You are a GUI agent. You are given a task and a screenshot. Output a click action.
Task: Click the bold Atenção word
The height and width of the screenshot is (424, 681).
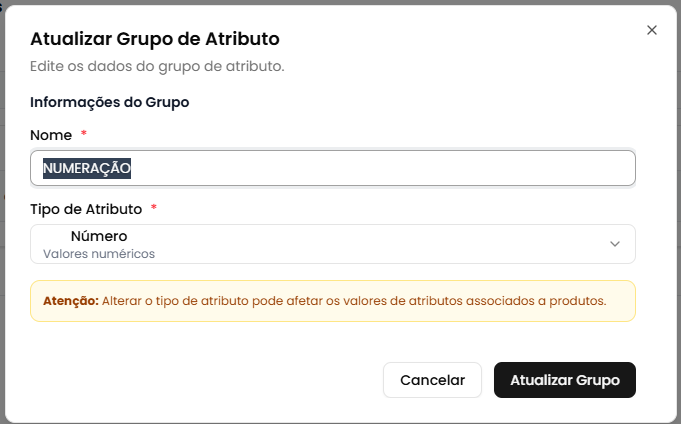tap(70, 300)
